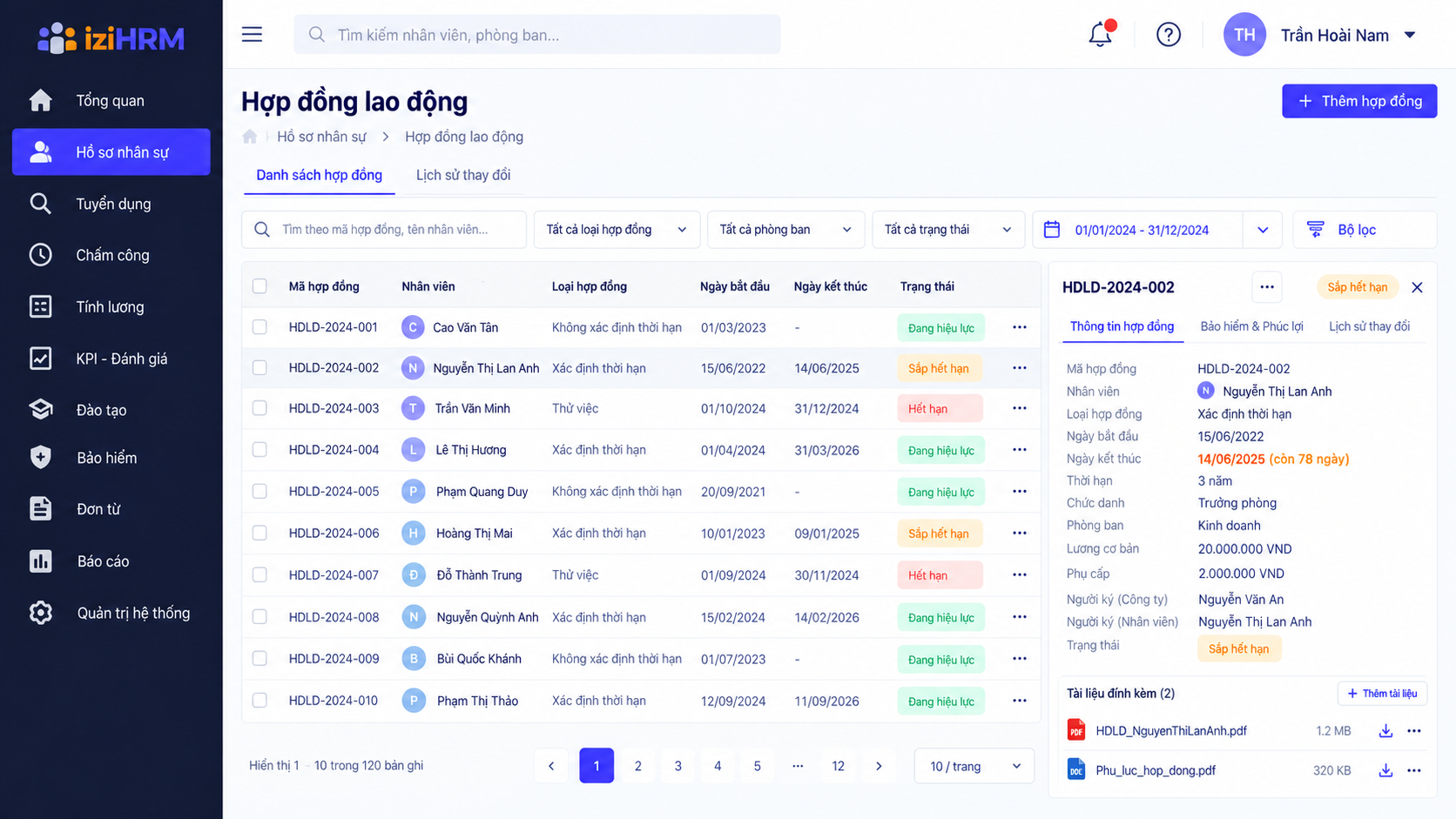1456x819 pixels.
Task: Expand Tất cả trạng thái dropdown
Action: point(948,230)
